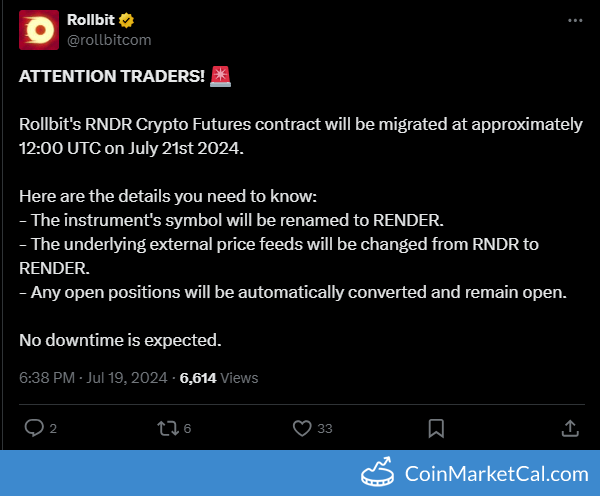Click the repost count 6
This screenshot has height=496, width=600.
pyautogui.click(x=187, y=429)
